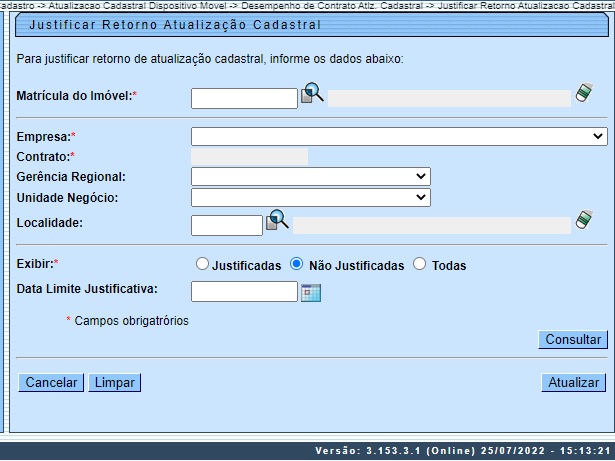Viewport: 615px width, 461px height.
Task: Click the eraser icon on Localidade row
Action: 585,221
